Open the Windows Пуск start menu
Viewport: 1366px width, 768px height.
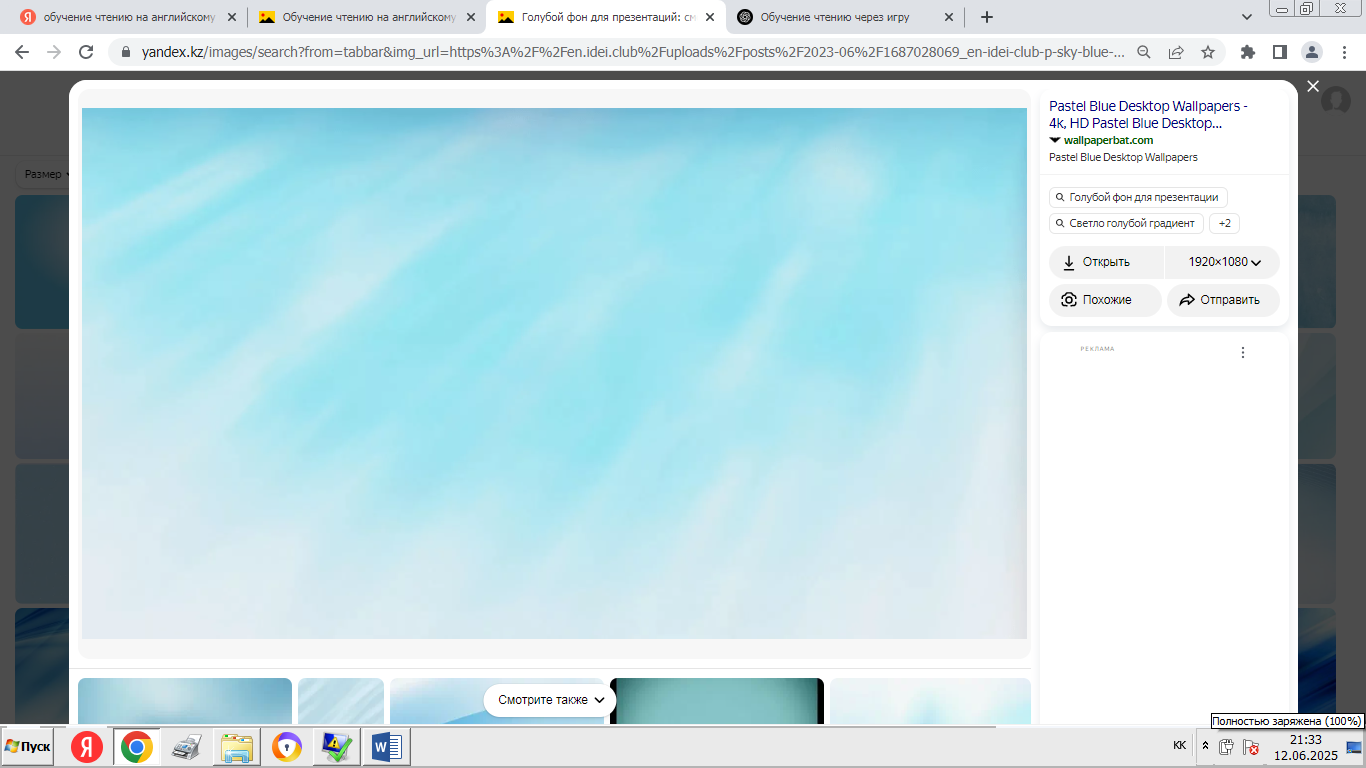point(28,747)
